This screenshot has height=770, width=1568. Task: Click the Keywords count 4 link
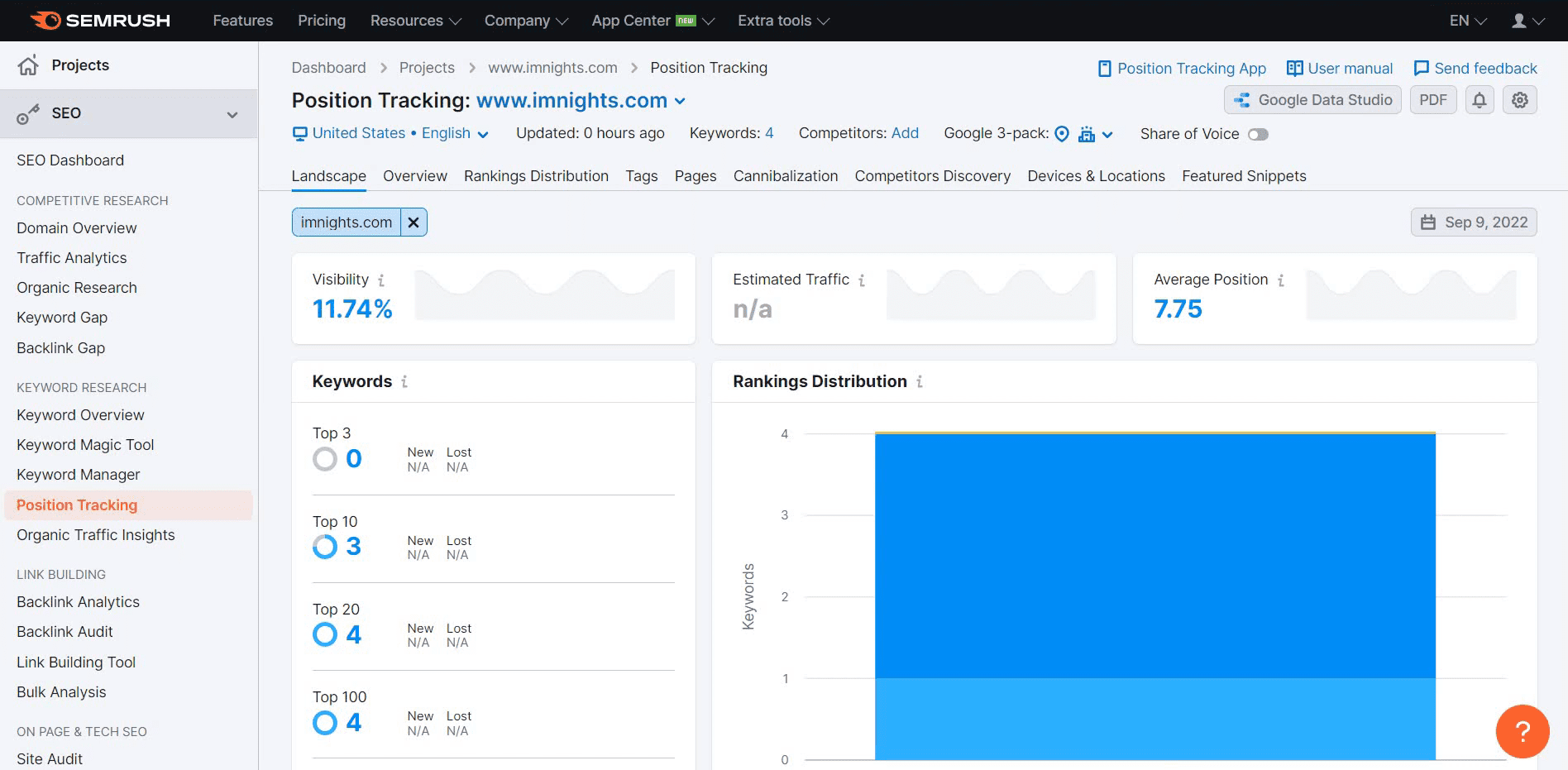pos(769,133)
